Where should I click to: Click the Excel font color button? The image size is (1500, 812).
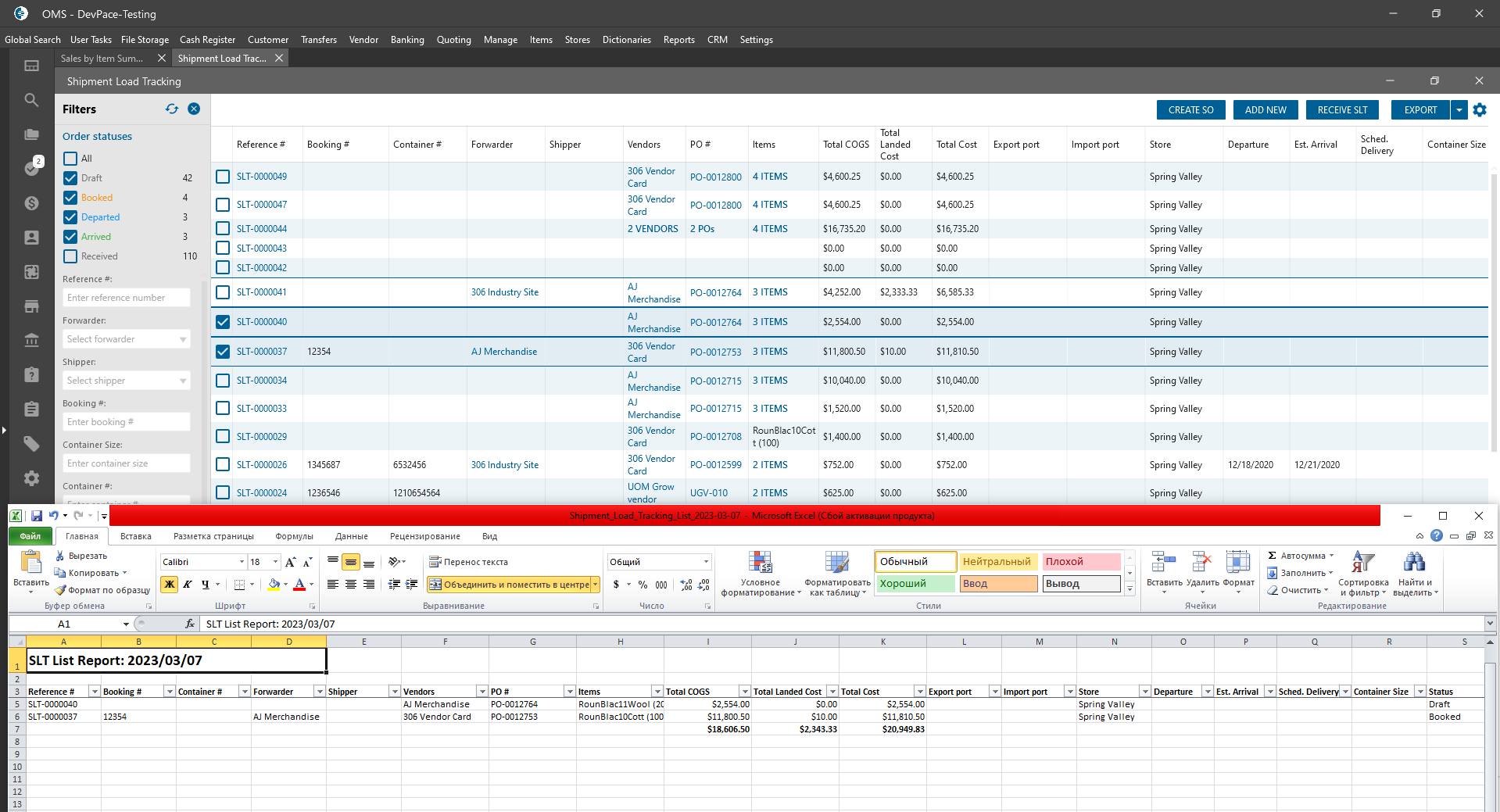tap(299, 585)
